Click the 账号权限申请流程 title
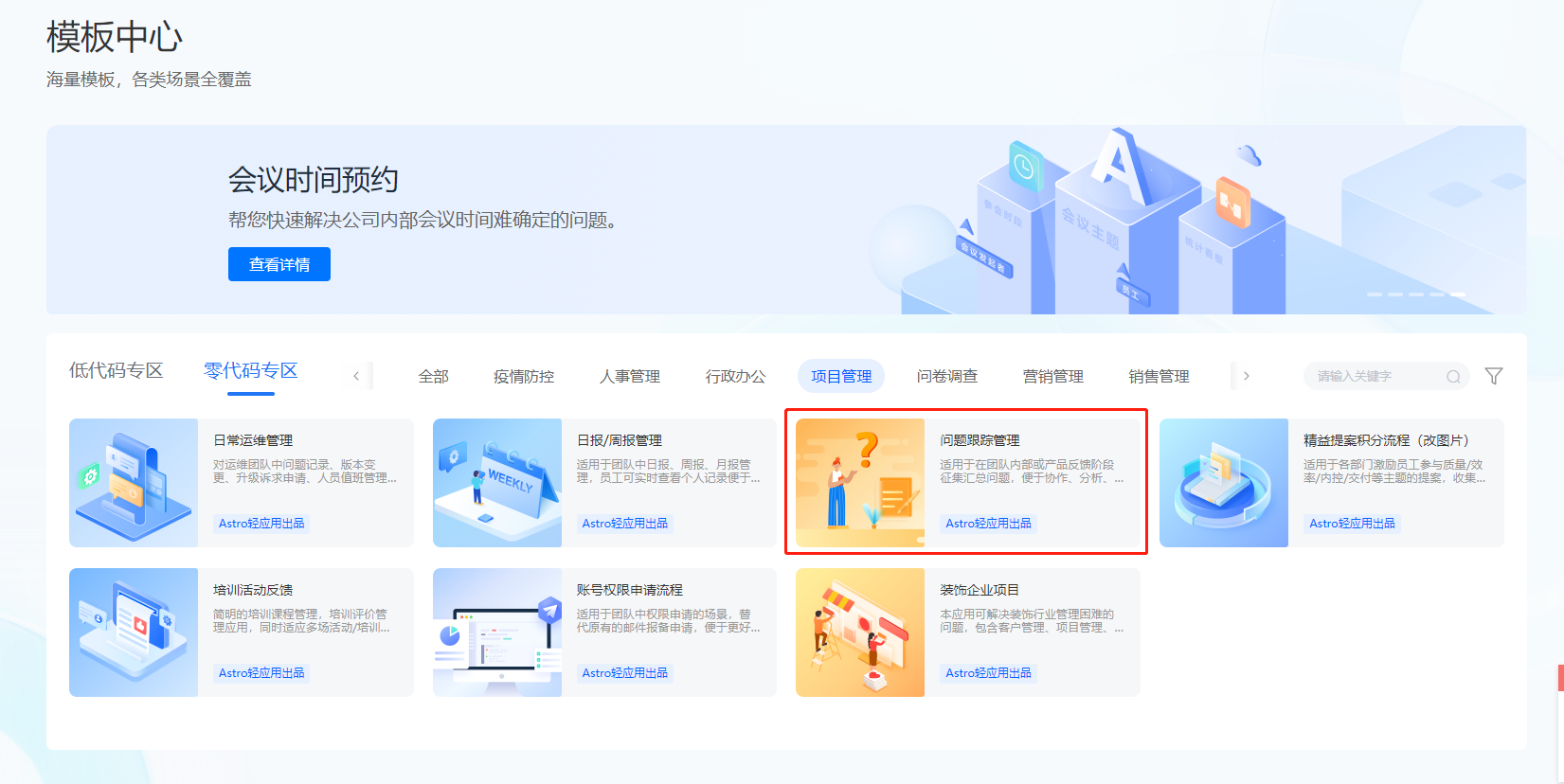This screenshot has height=784, width=1564. coord(630,590)
